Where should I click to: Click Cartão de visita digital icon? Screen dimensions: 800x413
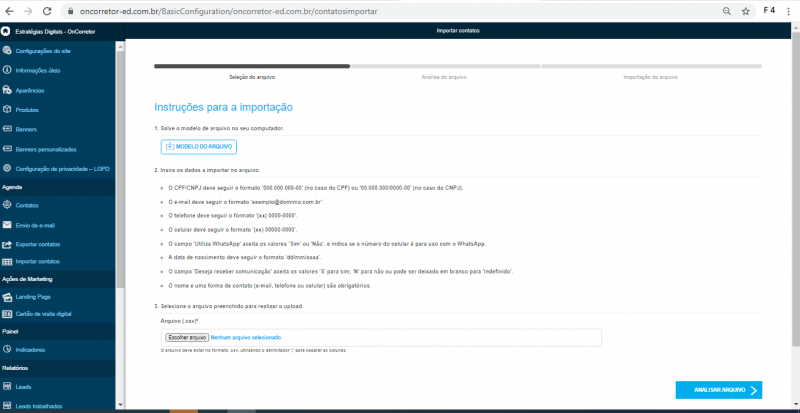(x=7, y=314)
